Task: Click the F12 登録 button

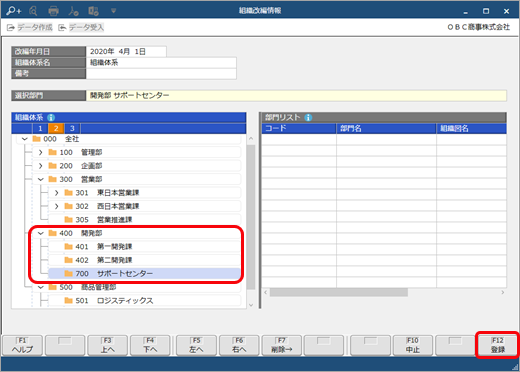Action: point(498,345)
